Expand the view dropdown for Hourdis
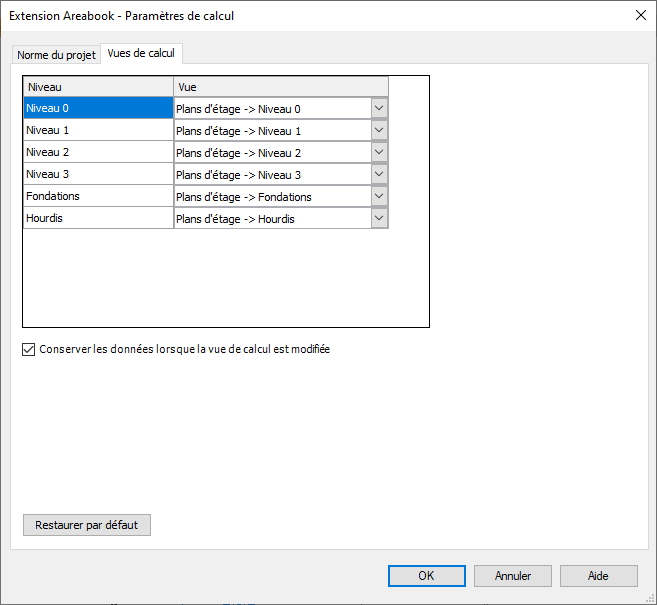The width and height of the screenshot is (657, 605). pyautogui.click(x=379, y=219)
